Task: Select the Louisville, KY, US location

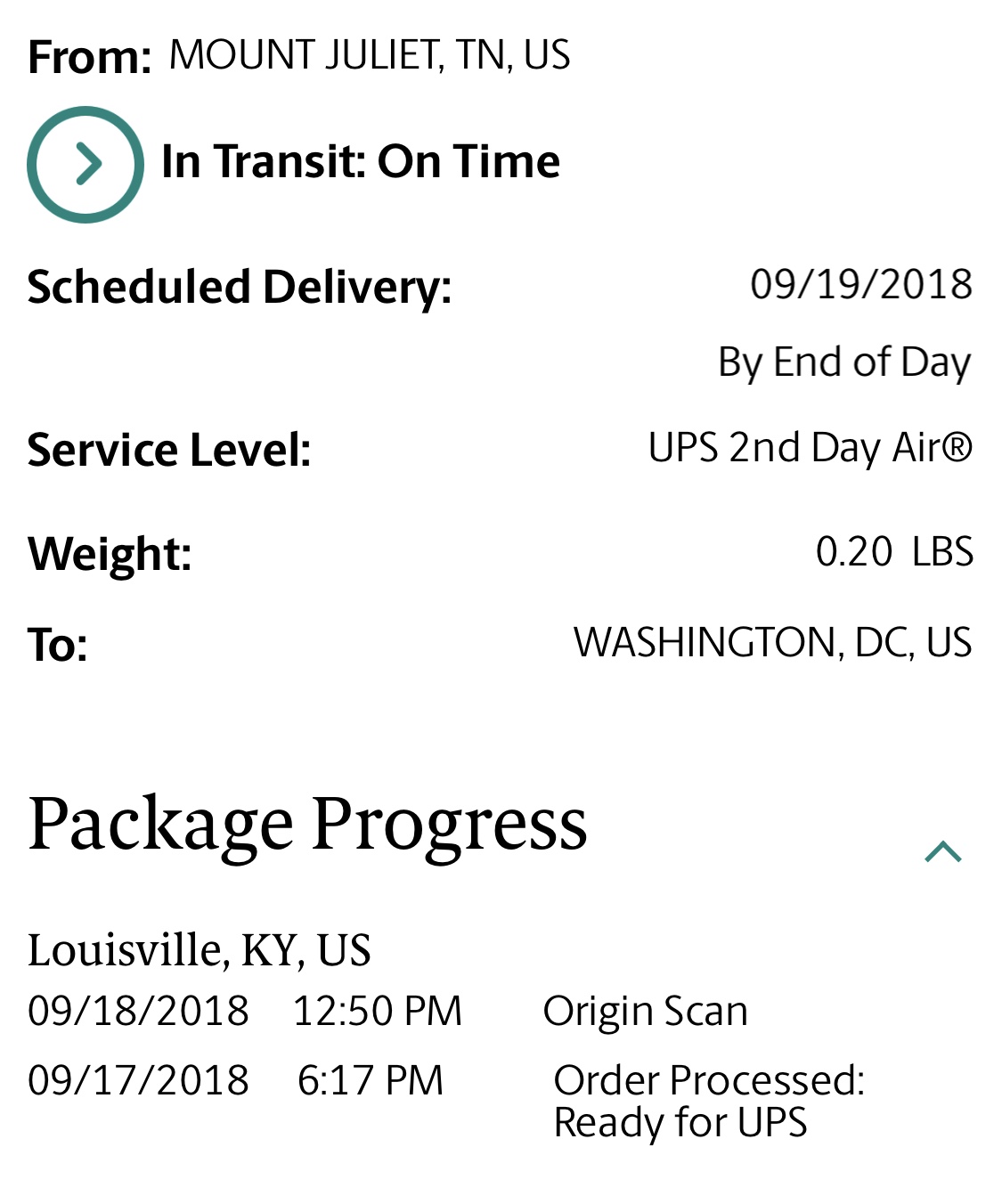Action: (199, 950)
